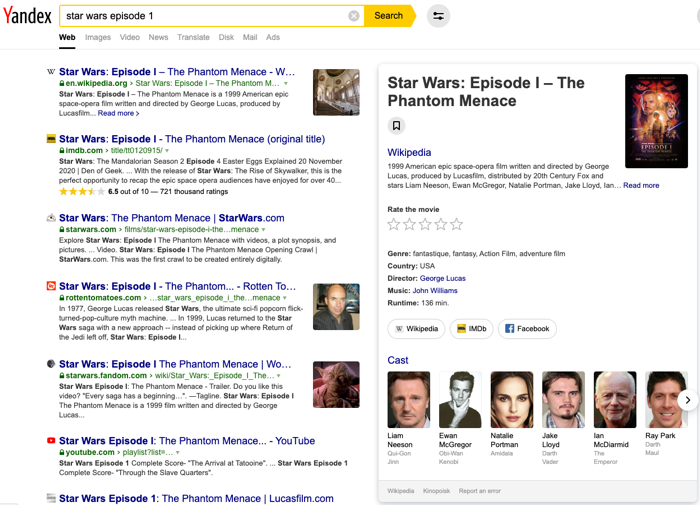Expand imdb.com result dropdown arrow
700x505 pixels.
pyautogui.click(x=167, y=150)
